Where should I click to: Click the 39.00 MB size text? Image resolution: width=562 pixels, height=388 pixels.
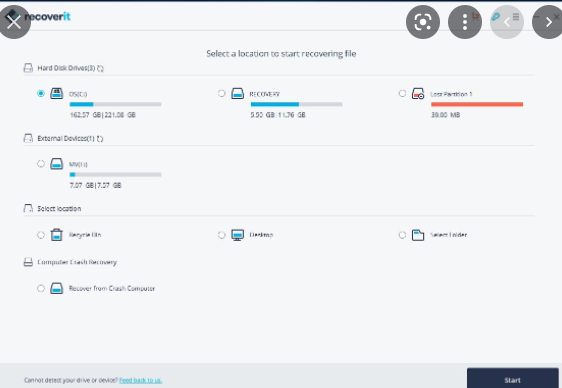coord(446,115)
